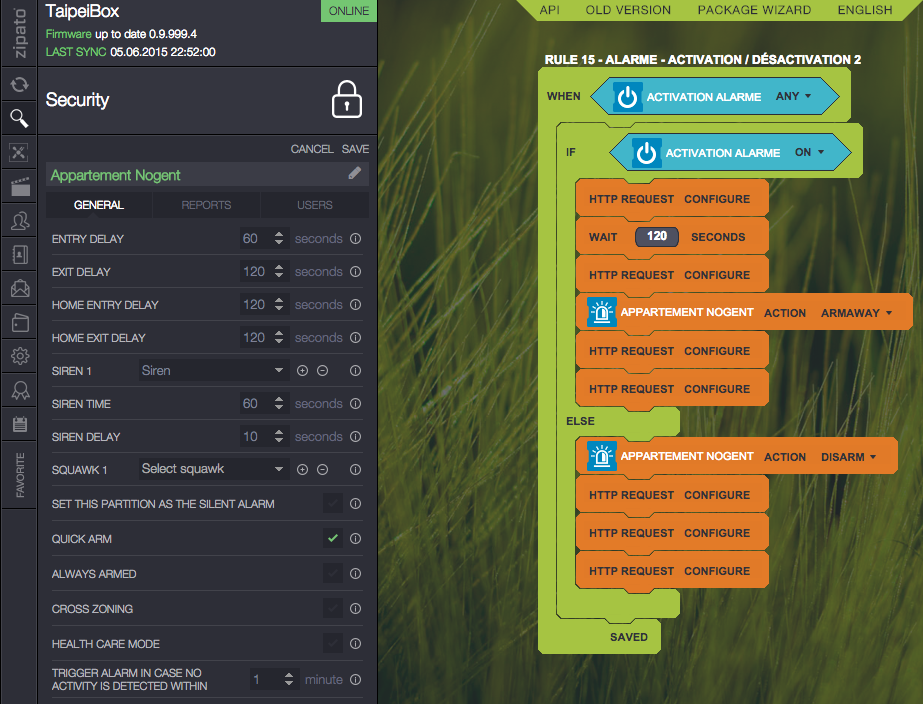
Task: Open the scenes clapperboard icon
Action: click(18, 186)
